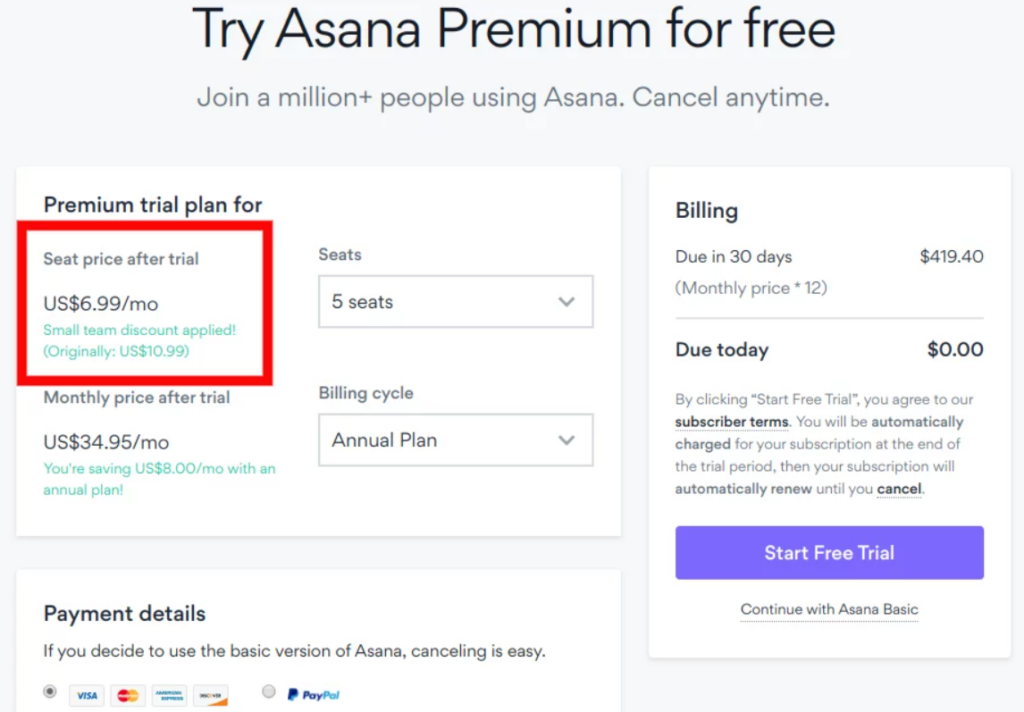Click the American Express card icon
The width and height of the screenshot is (1024, 712).
(169, 696)
